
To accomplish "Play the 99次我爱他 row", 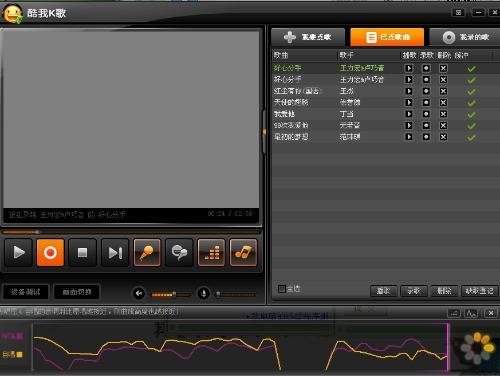I will tap(409, 125).
